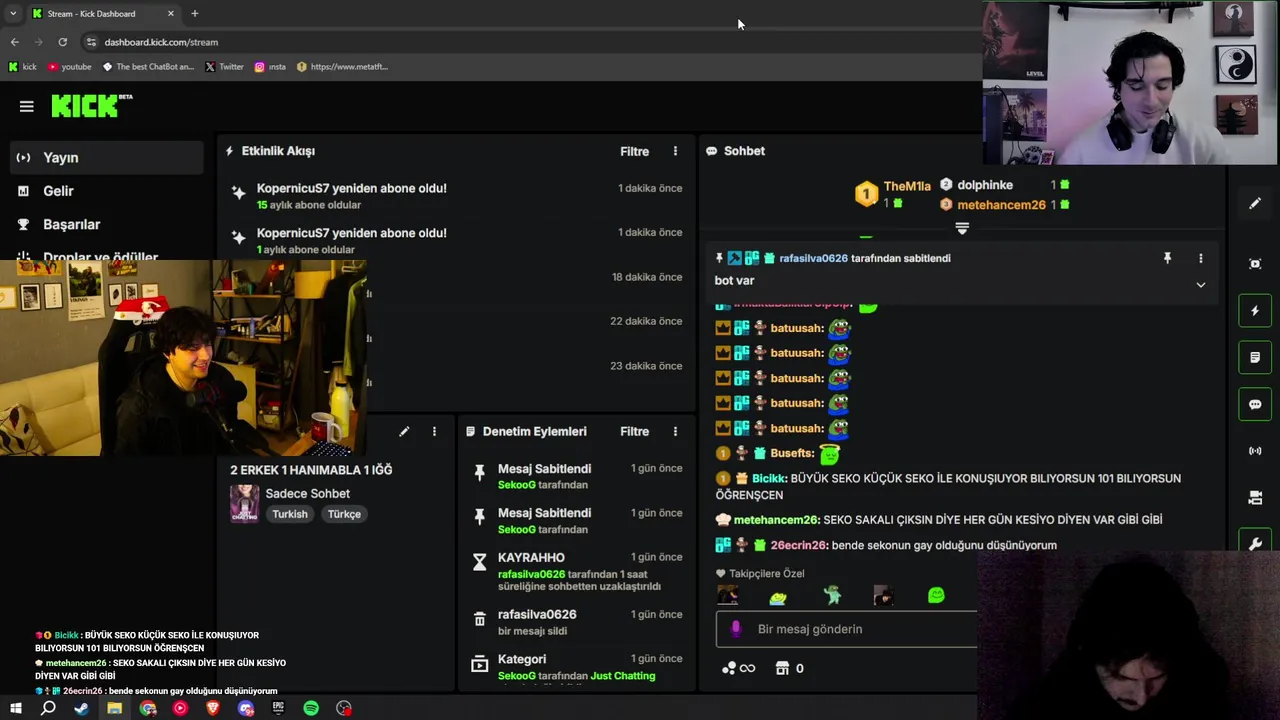
Task: Open options menu of Etkinlik Akışı panel
Action: click(x=675, y=151)
